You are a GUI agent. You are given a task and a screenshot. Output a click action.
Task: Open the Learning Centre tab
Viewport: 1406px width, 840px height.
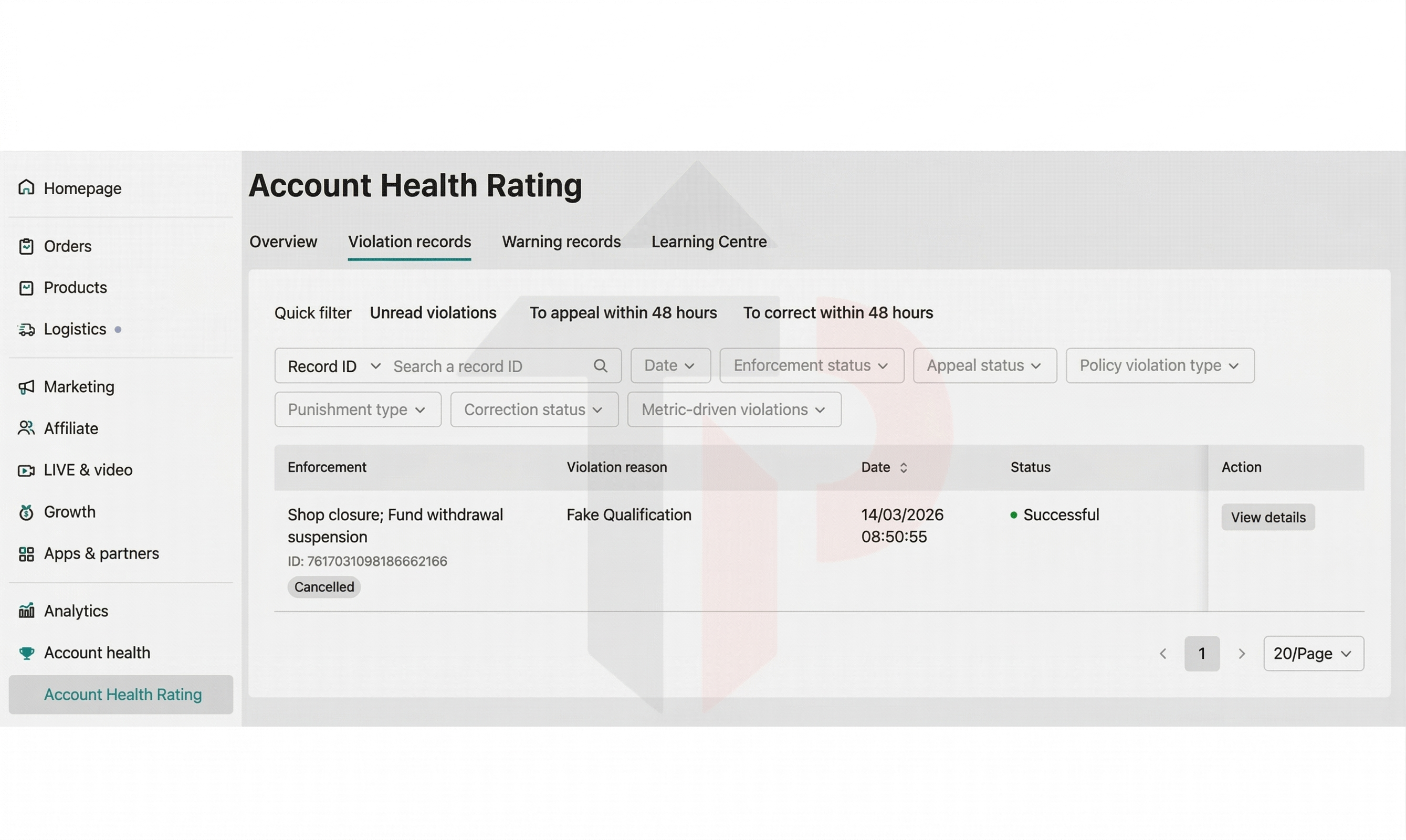[709, 241]
